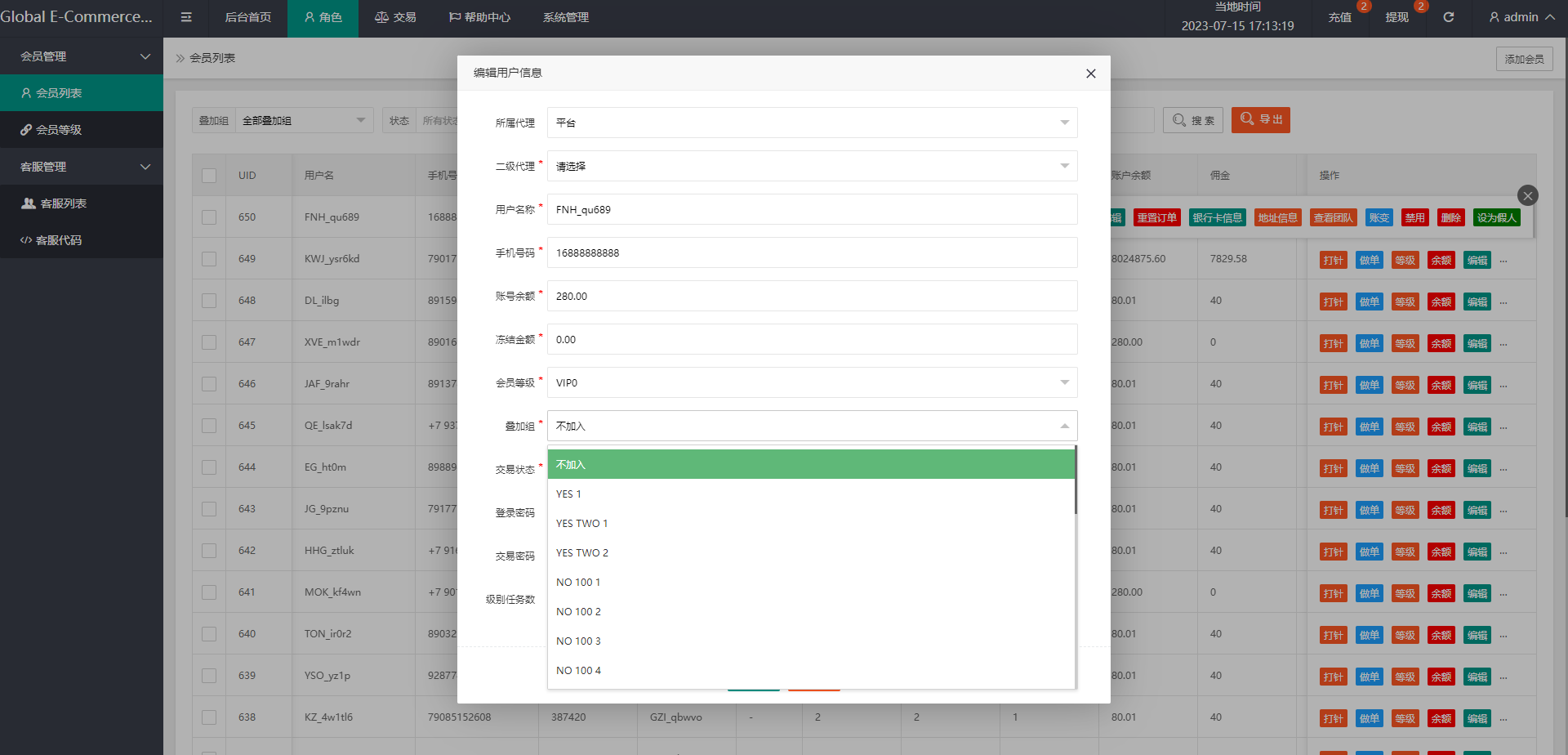Select the NO 100 1 option

(x=811, y=583)
